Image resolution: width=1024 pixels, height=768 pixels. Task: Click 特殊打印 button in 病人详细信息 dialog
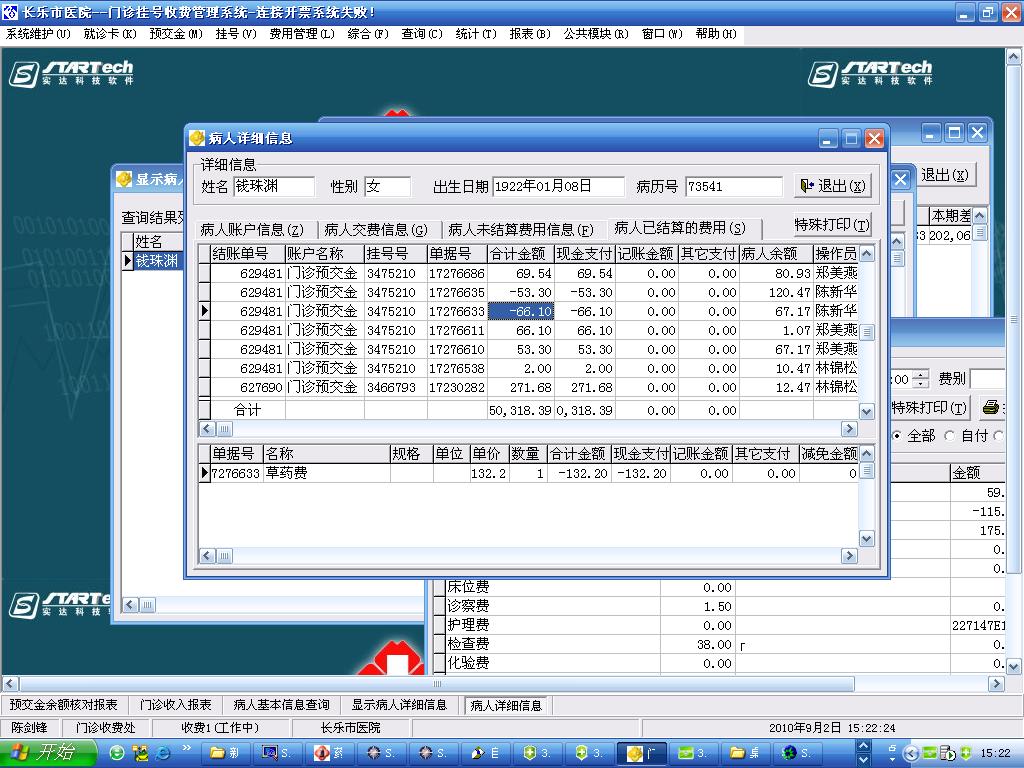point(831,225)
